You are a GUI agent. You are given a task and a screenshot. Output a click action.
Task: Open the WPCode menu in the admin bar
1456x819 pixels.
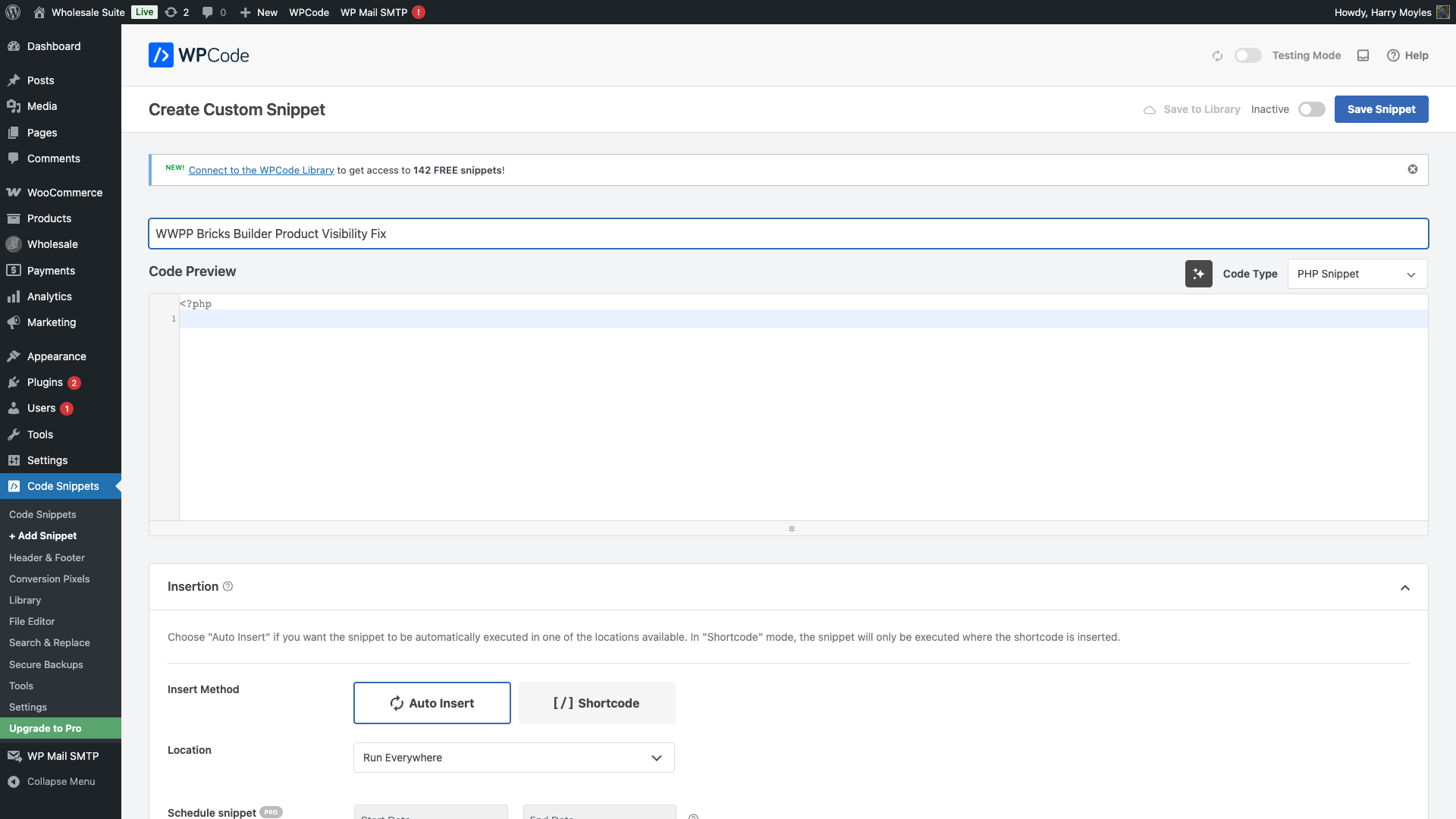pyautogui.click(x=308, y=12)
